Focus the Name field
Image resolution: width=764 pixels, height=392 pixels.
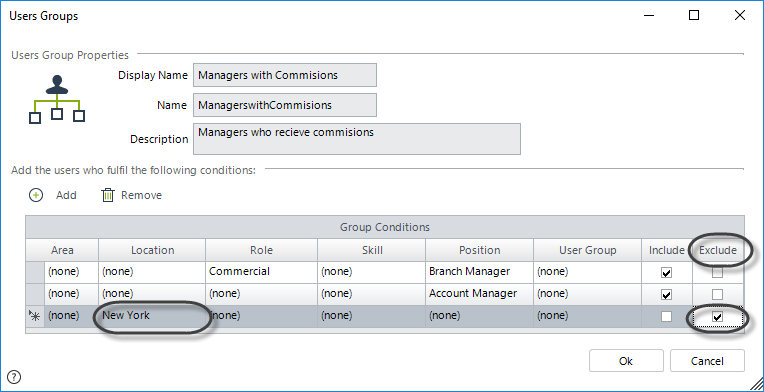tap(285, 105)
